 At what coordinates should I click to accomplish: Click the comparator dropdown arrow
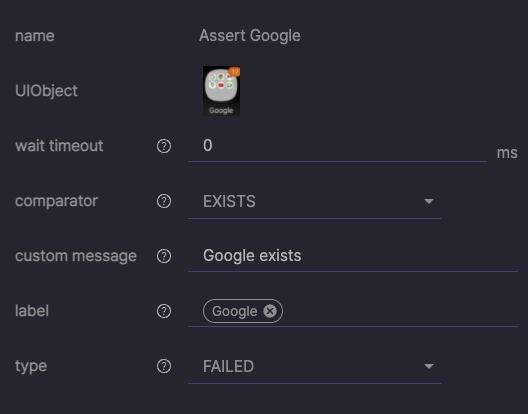(429, 201)
